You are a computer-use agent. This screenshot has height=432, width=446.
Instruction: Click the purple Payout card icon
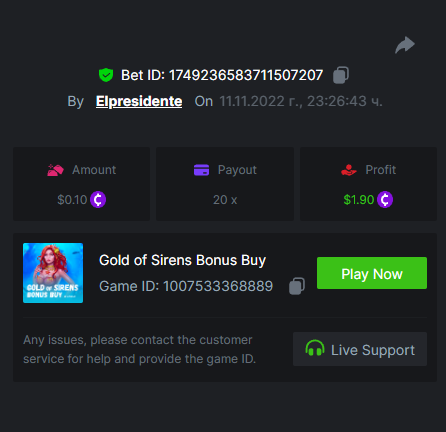[201, 170]
